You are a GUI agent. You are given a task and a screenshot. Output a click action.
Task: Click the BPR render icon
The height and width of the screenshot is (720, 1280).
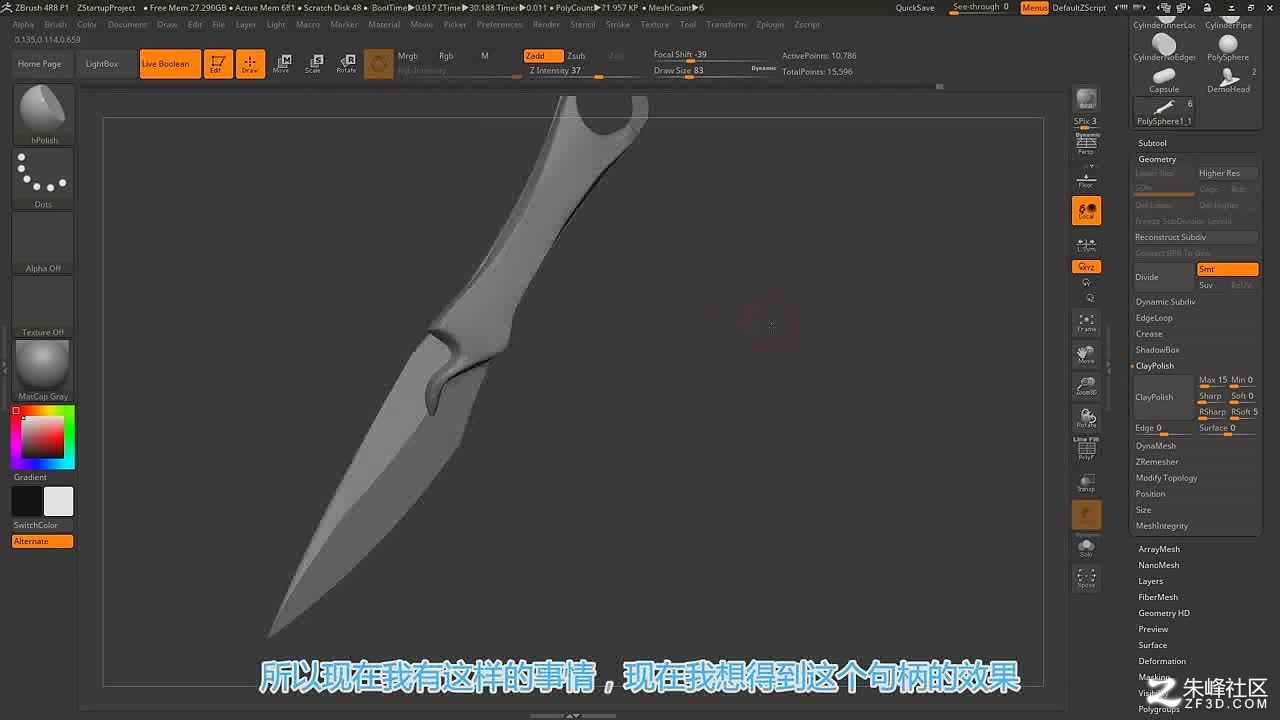tap(1086, 99)
